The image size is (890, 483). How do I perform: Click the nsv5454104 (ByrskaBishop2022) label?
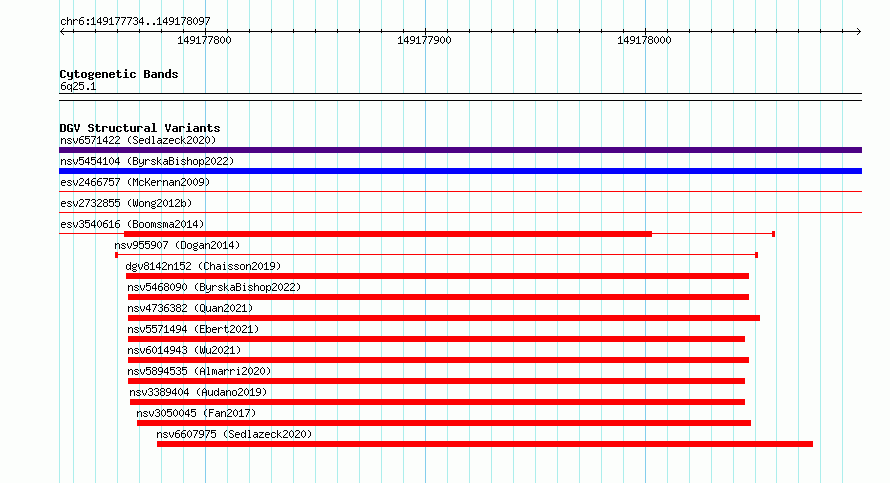click(x=147, y=161)
